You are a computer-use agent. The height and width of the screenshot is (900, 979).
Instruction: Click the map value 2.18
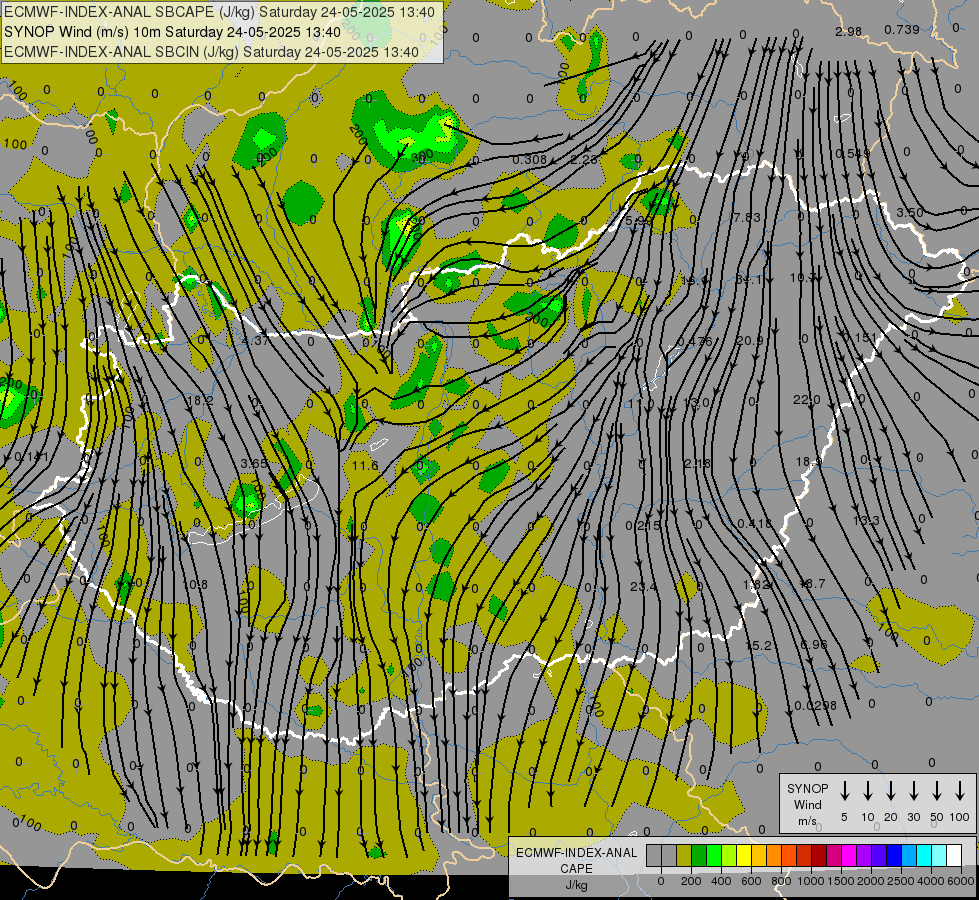(x=697, y=463)
